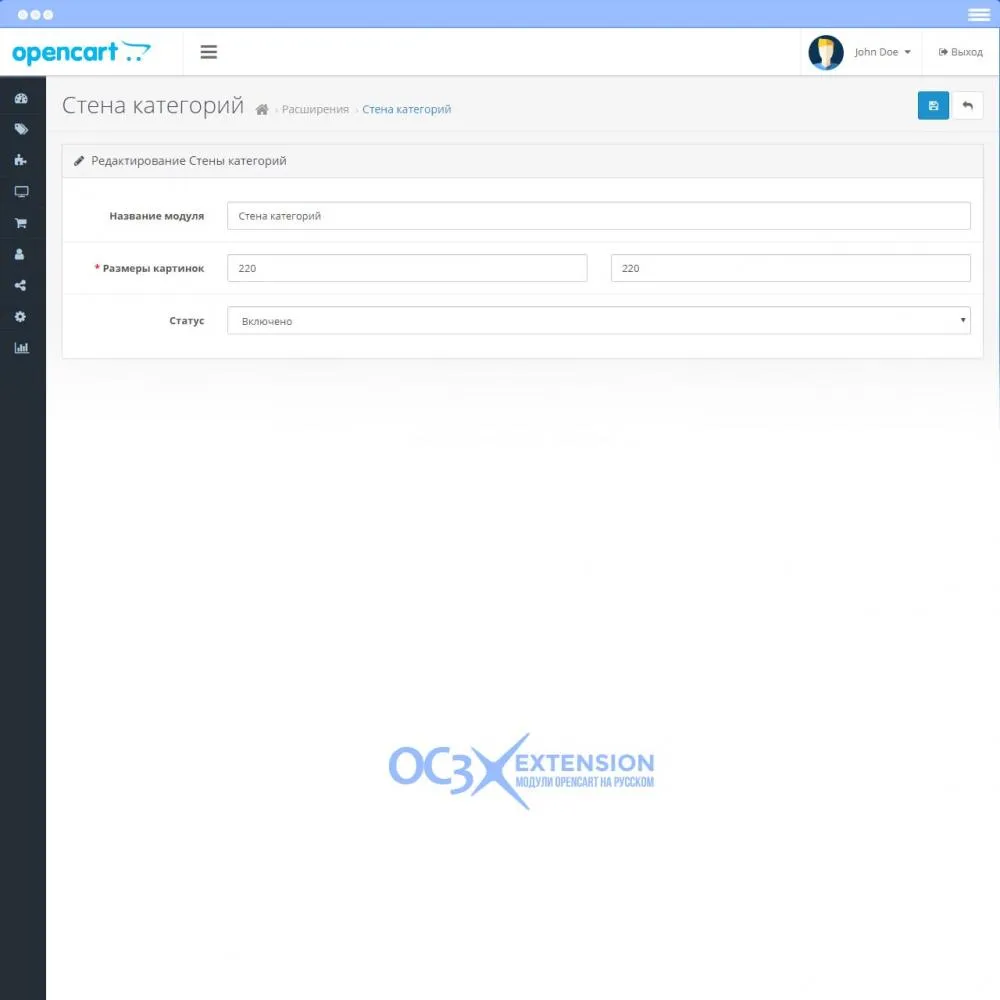The width and height of the screenshot is (1000, 1000).
Task: Log out via Выход link
Action: (x=960, y=52)
